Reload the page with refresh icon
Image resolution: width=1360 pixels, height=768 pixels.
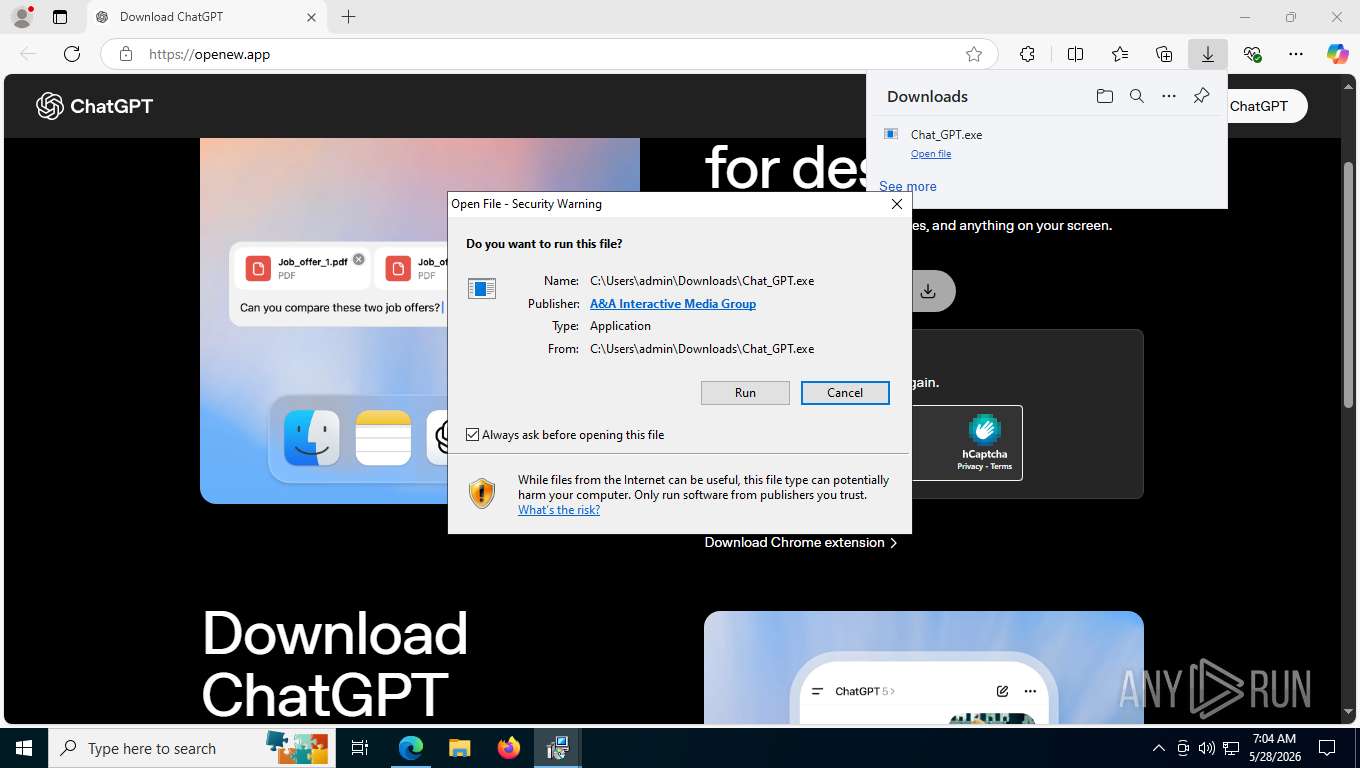tap(72, 54)
